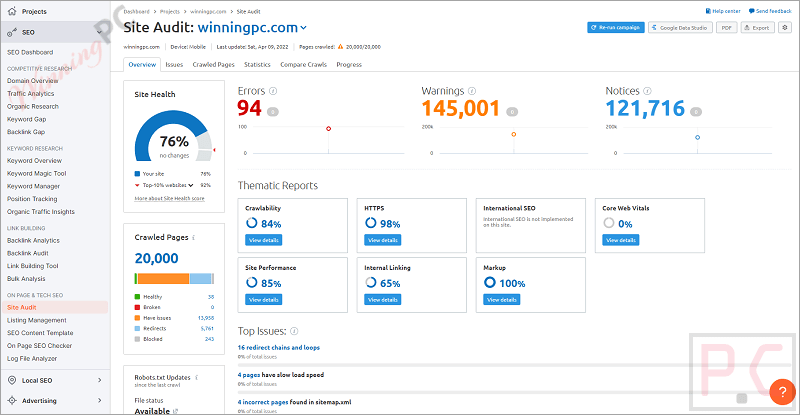Click the Warnings info icon
The height and width of the screenshot is (415, 800).
[472, 91]
